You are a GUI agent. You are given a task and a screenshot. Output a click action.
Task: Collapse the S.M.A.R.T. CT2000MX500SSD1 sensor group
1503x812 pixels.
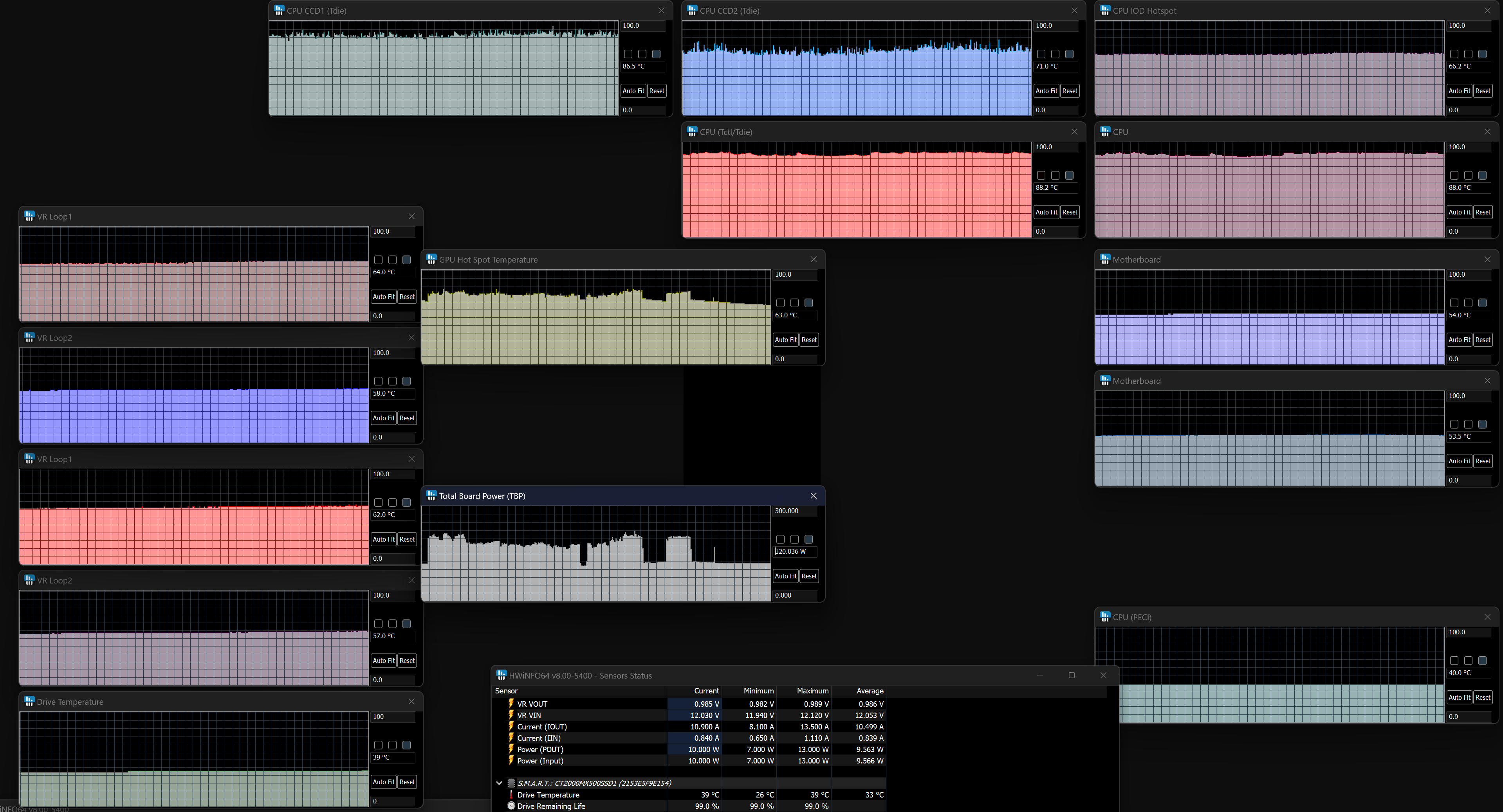click(499, 783)
